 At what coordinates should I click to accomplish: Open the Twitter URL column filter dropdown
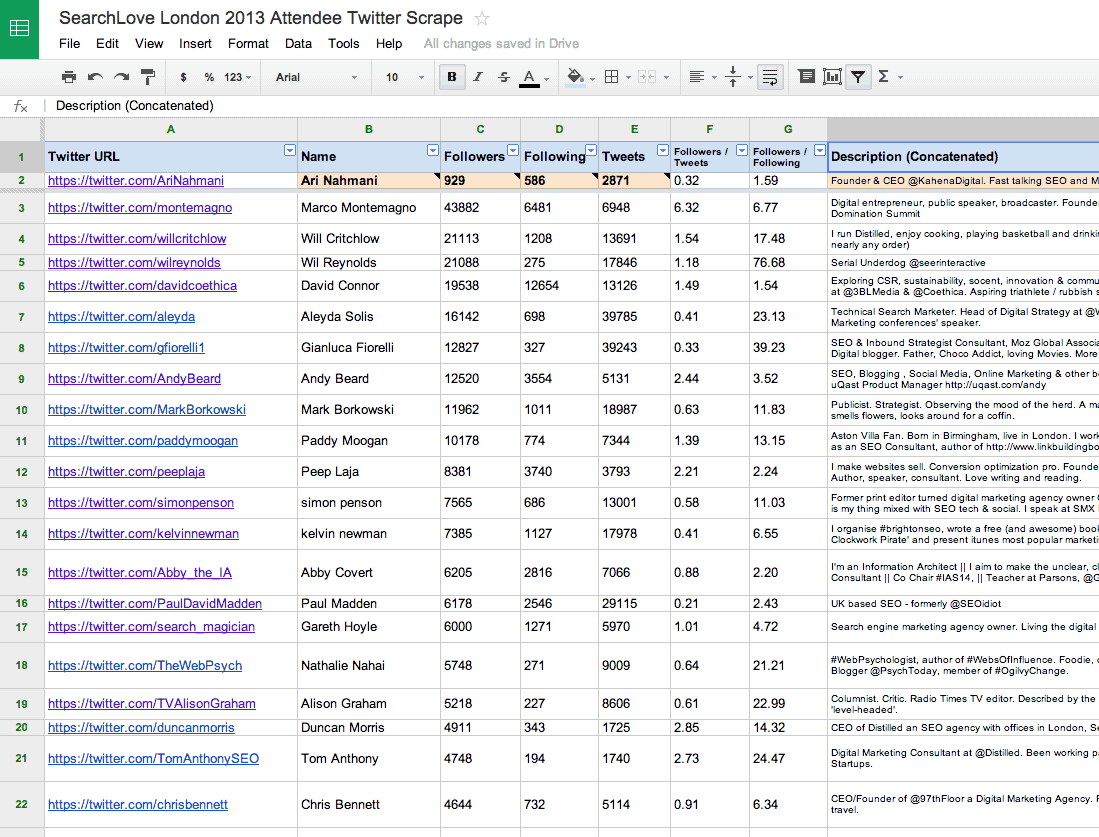pos(289,150)
